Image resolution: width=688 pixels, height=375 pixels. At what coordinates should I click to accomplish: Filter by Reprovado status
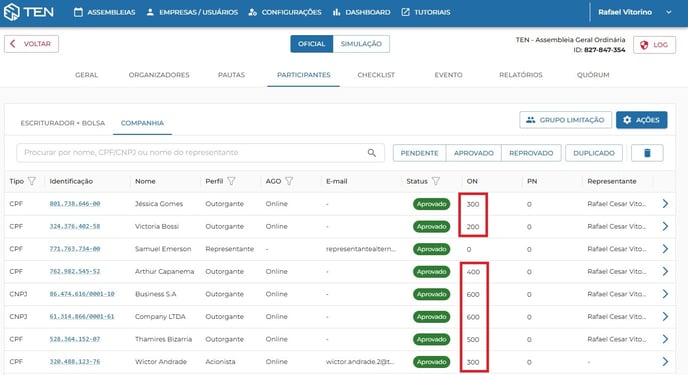tap(531, 153)
